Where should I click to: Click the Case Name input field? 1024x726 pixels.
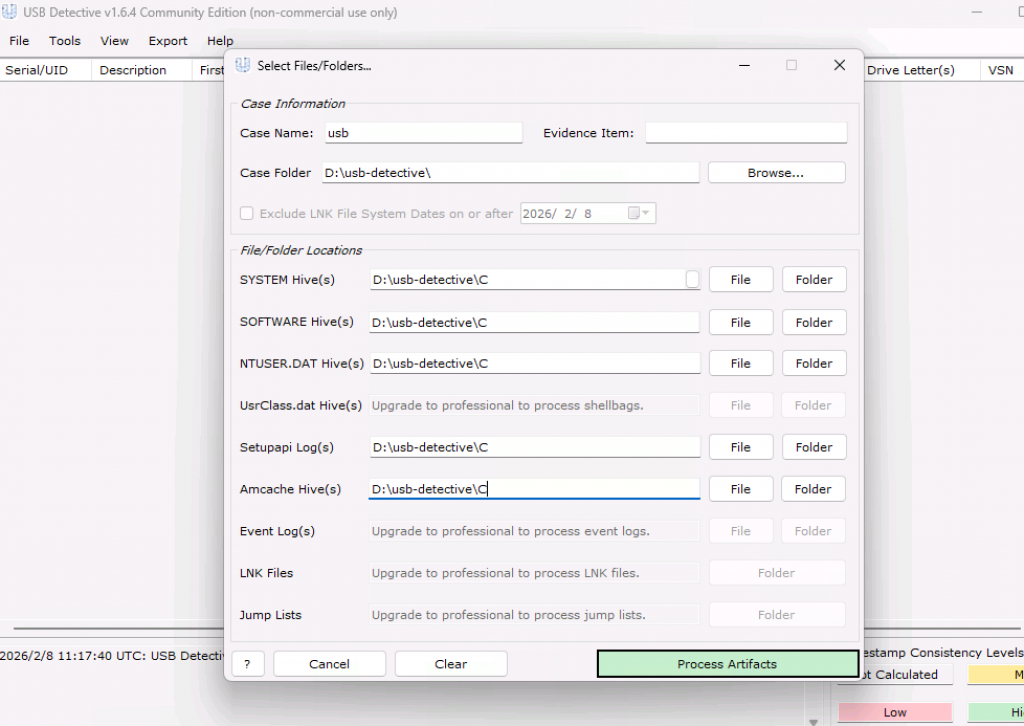[422, 133]
